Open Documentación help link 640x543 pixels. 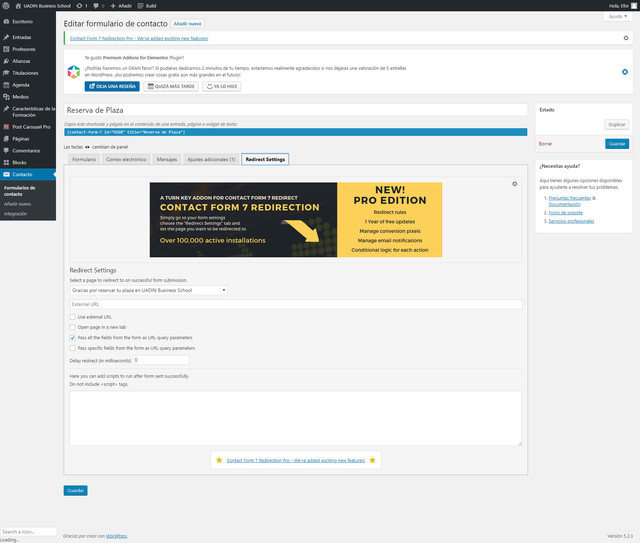pyautogui.click(x=564, y=204)
